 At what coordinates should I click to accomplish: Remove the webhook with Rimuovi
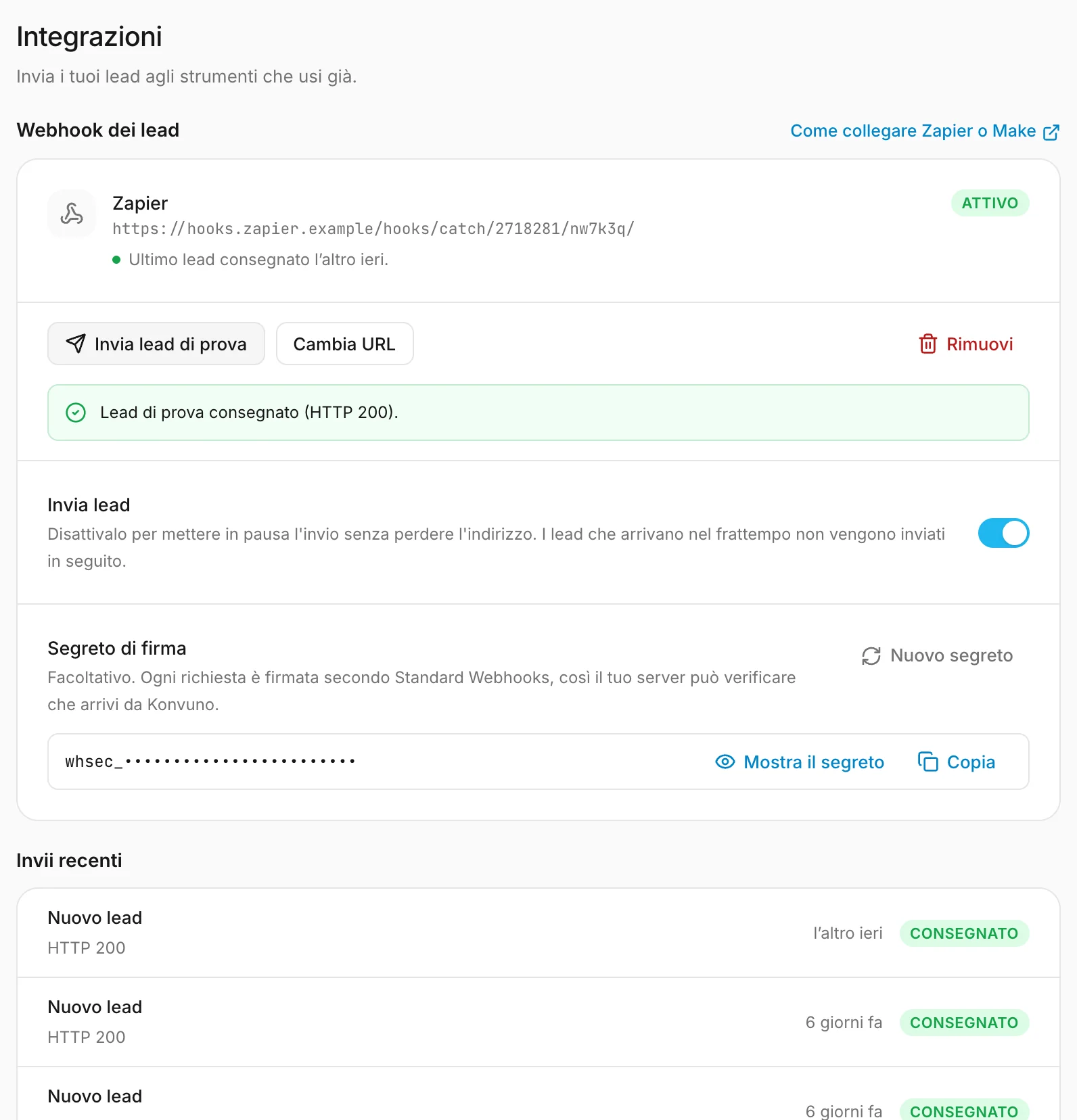[x=965, y=344]
